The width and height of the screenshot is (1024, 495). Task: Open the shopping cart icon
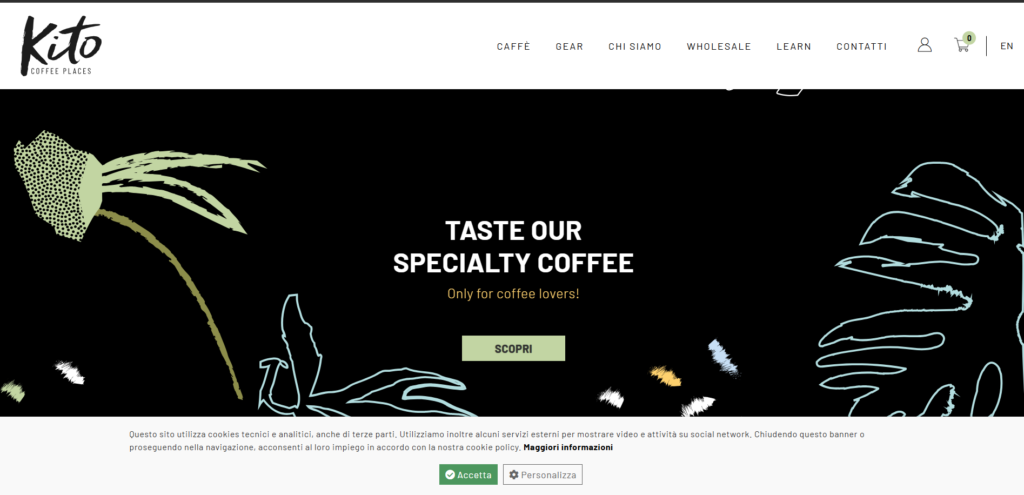[x=961, y=46]
